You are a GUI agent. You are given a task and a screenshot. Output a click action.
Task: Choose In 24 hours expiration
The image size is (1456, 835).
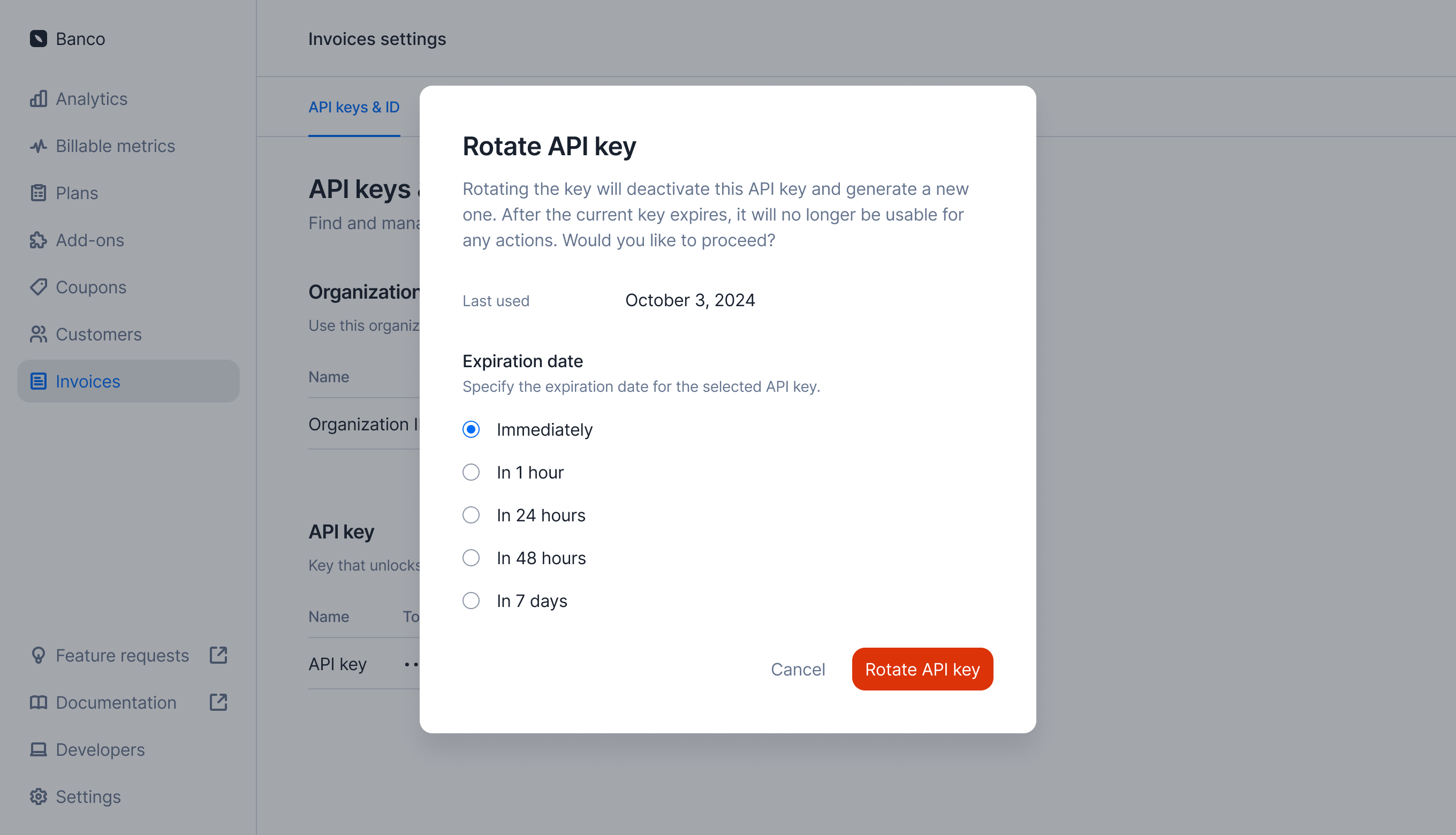click(471, 515)
